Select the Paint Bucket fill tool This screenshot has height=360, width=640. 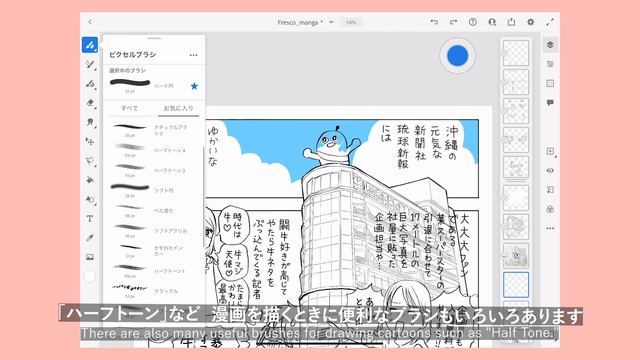pos(90,180)
